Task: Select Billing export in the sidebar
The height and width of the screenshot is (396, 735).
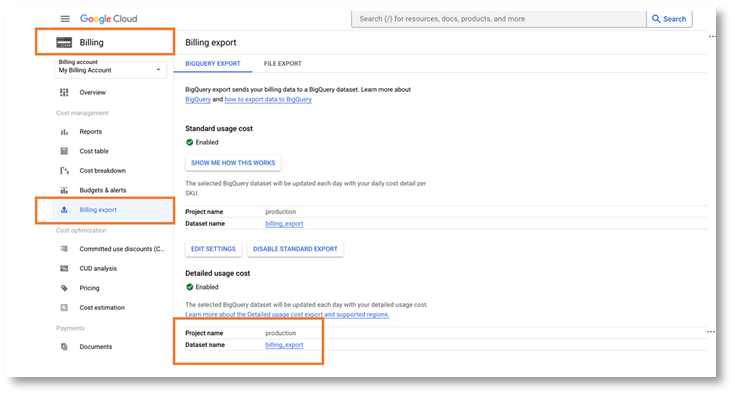Action: pyautogui.click(x=98, y=210)
